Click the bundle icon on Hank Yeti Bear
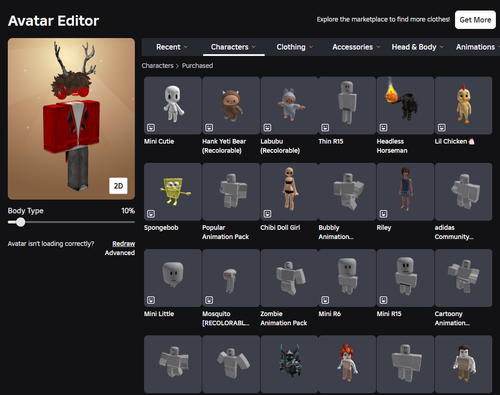Image resolution: width=500 pixels, height=395 pixels. 209,127
